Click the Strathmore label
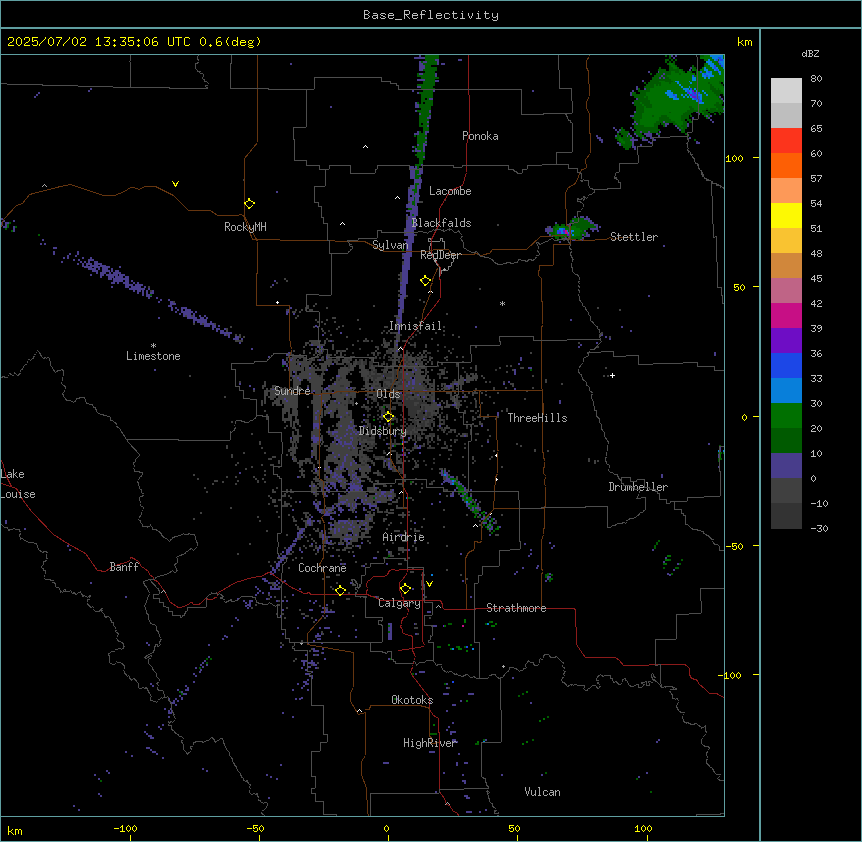Viewport: 862px width, 842px height. coord(516,608)
